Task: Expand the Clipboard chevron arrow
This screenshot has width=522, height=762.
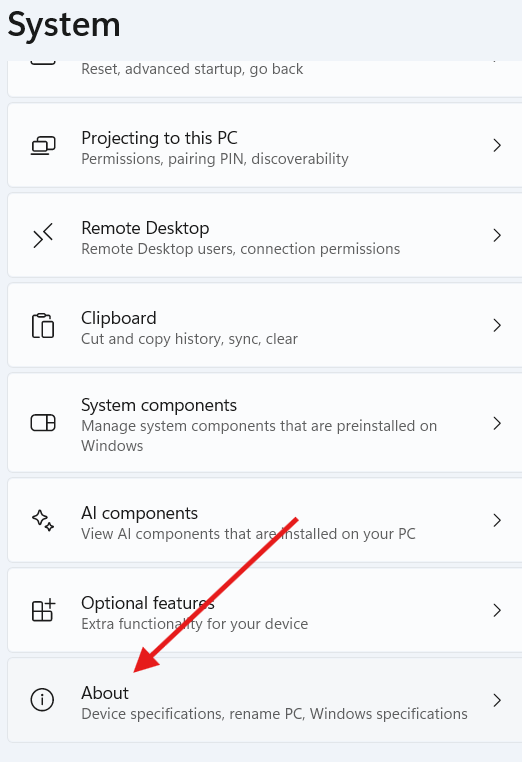Action: (x=497, y=326)
